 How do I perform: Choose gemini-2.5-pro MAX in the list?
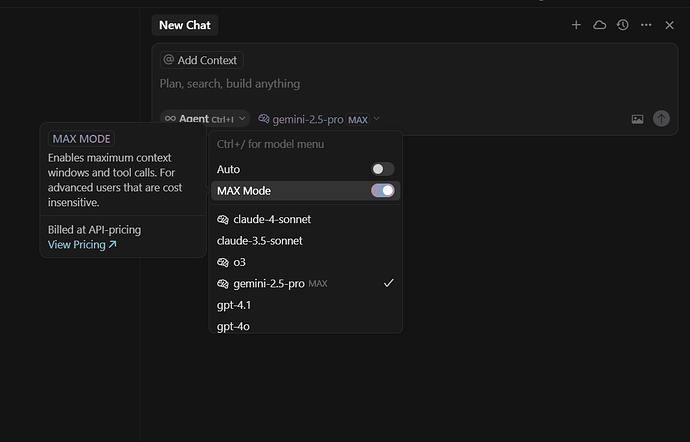[x=305, y=284]
